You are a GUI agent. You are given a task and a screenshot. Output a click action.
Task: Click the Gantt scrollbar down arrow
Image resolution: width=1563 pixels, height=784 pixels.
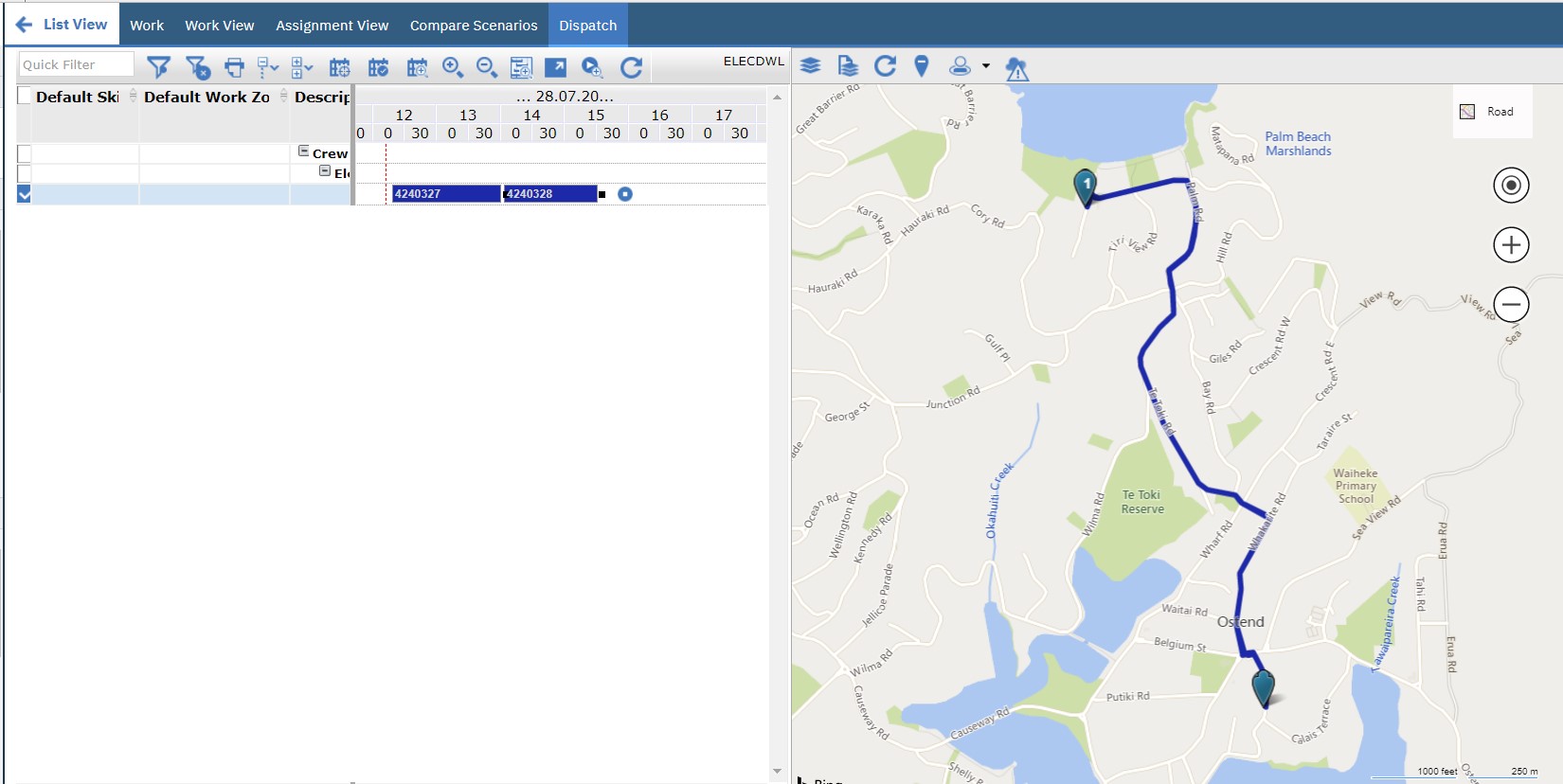coord(777,772)
